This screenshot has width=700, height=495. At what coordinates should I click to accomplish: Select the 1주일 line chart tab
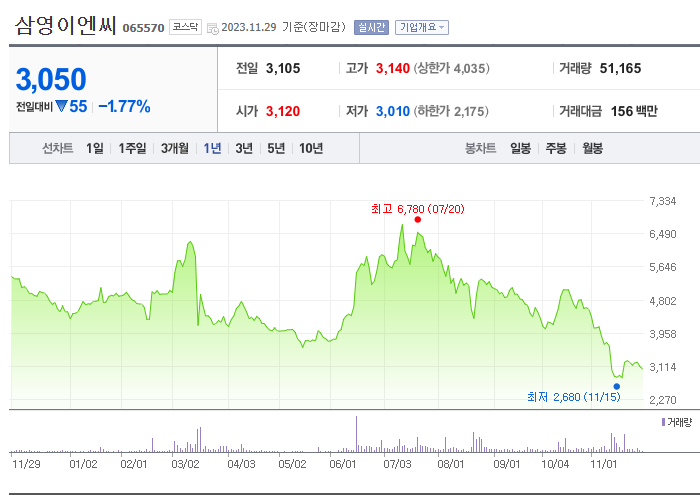pyautogui.click(x=132, y=148)
